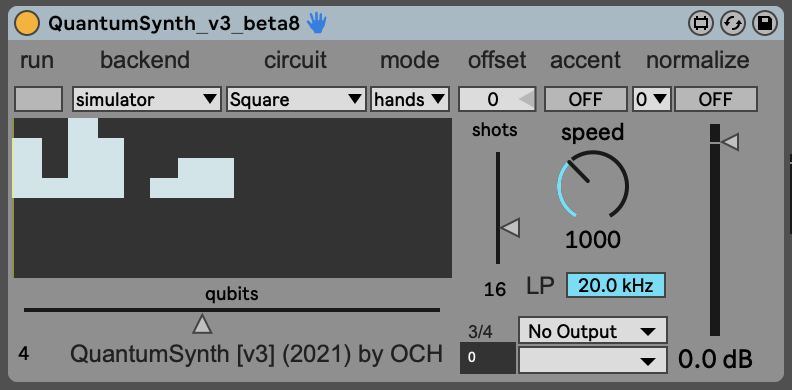Toggle the device activator orange circle
The image size is (792, 390).
click(27, 23)
